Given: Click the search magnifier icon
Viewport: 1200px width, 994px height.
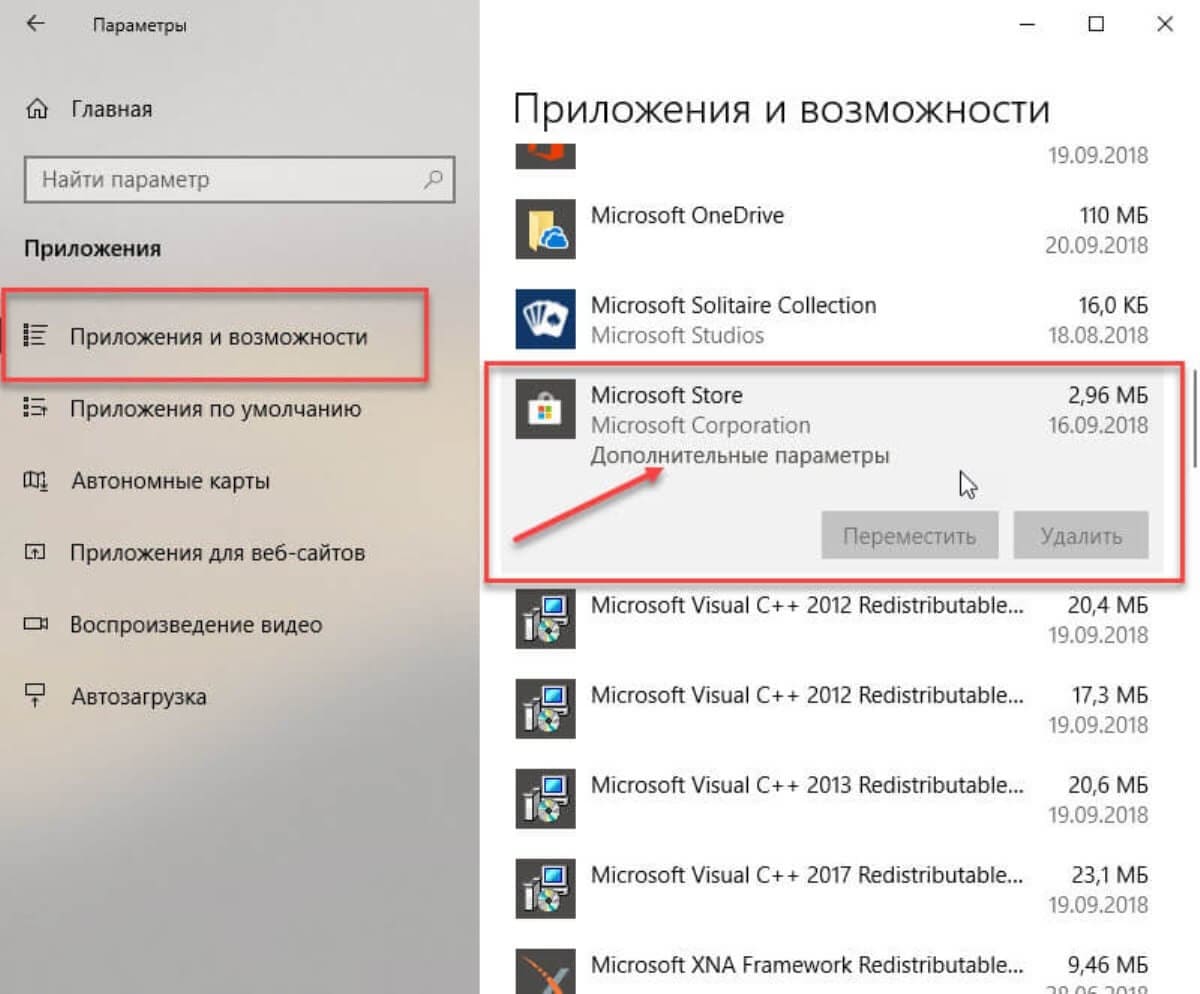Looking at the screenshot, I should pyautogui.click(x=433, y=180).
